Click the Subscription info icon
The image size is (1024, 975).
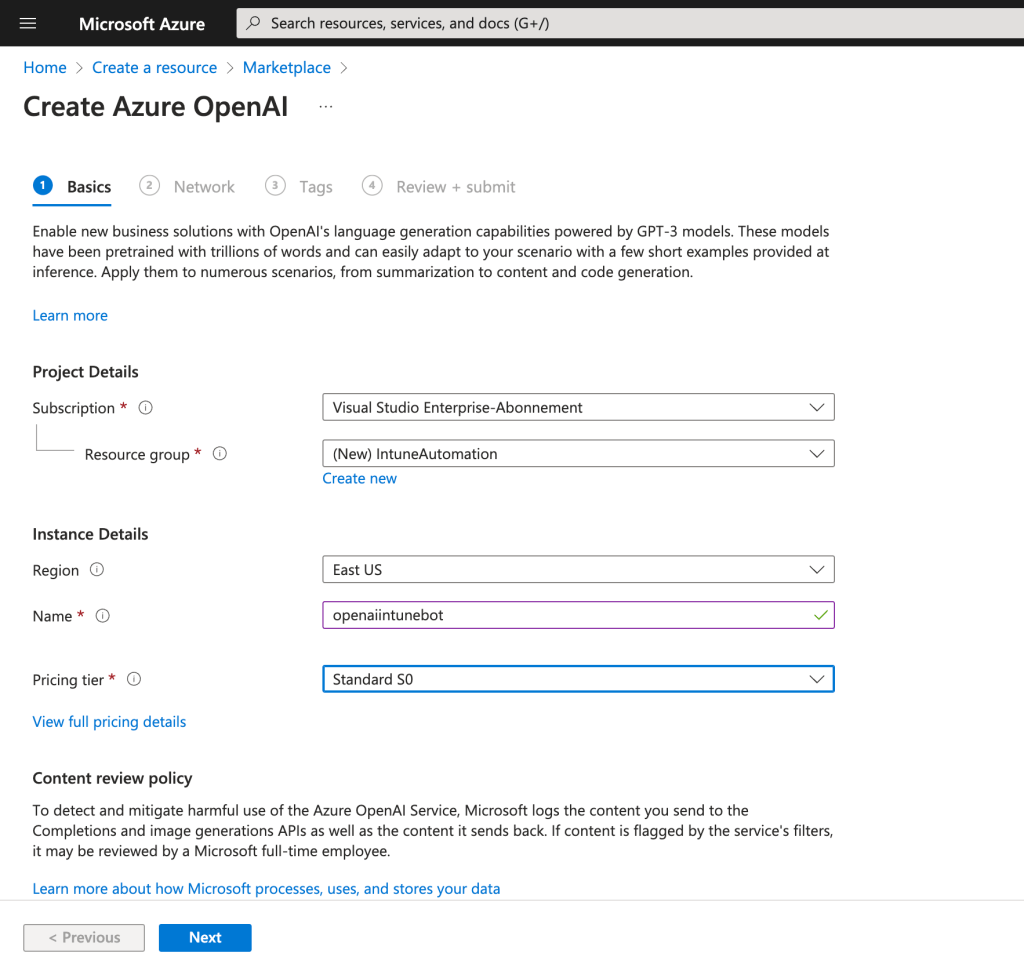click(146, 408)
